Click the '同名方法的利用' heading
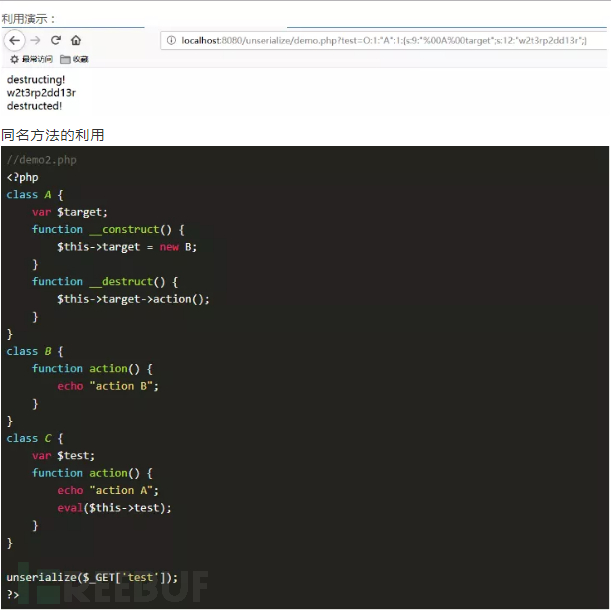This screenshot has height=611, width=611. [53, 135]
